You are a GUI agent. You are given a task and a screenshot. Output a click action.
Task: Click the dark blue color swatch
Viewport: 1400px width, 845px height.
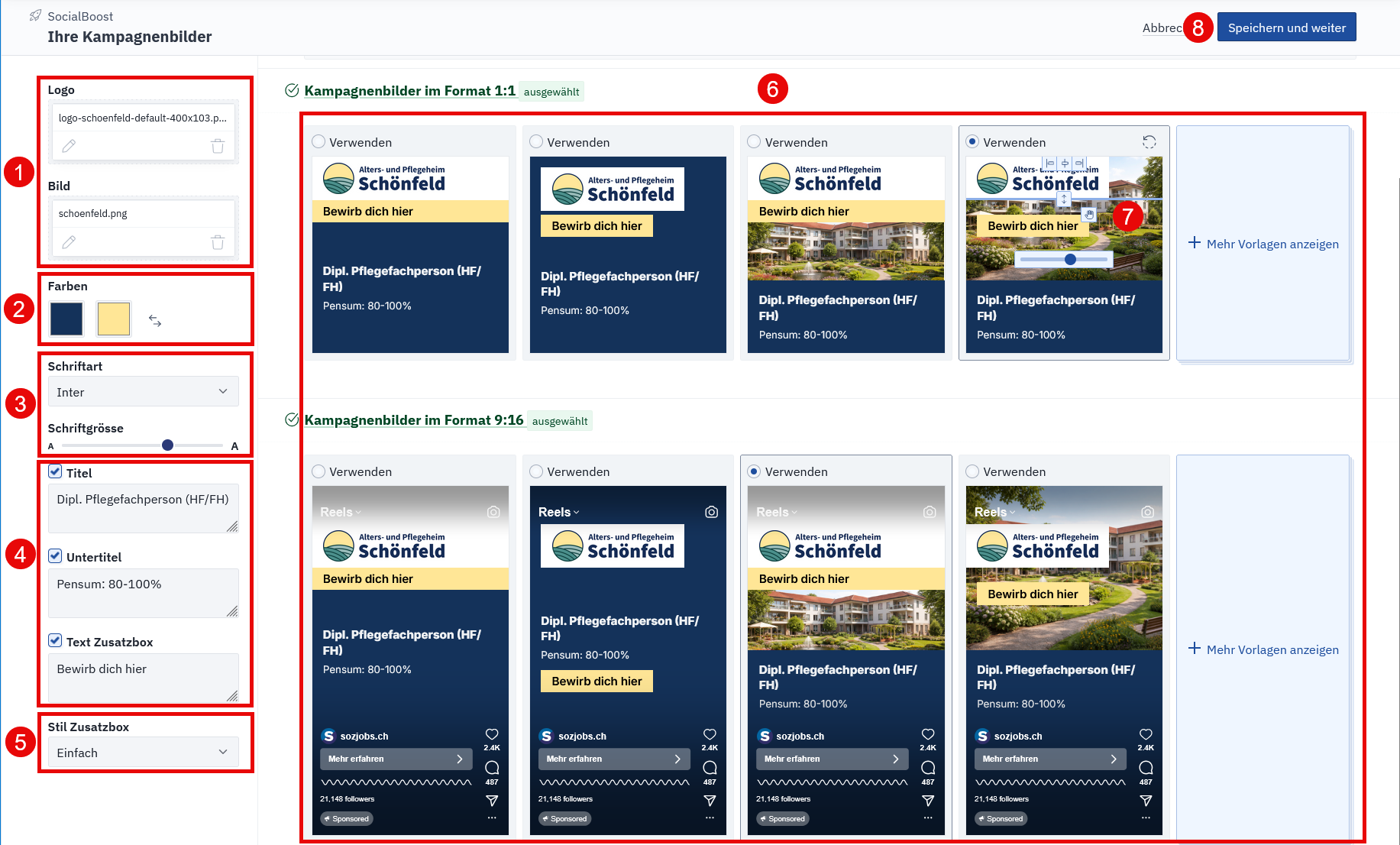click(x=66, y=319)
